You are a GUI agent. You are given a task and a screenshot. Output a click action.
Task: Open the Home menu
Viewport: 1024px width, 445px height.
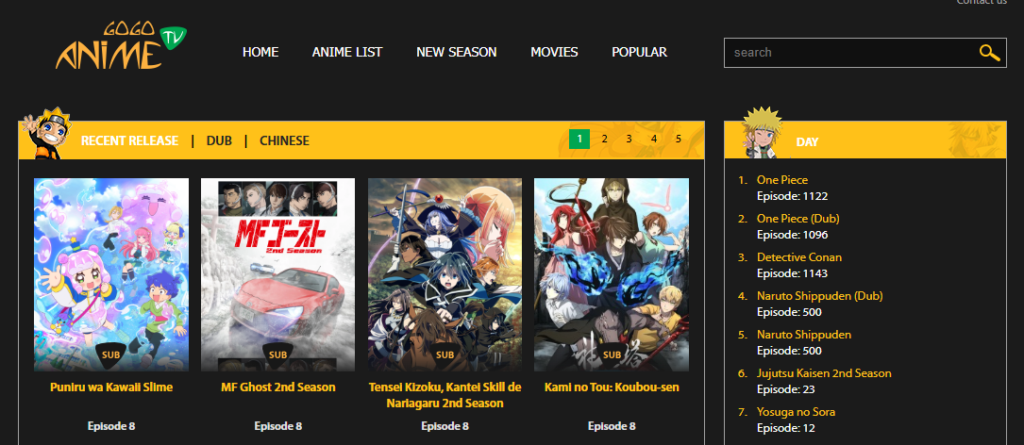coord(261,52)
